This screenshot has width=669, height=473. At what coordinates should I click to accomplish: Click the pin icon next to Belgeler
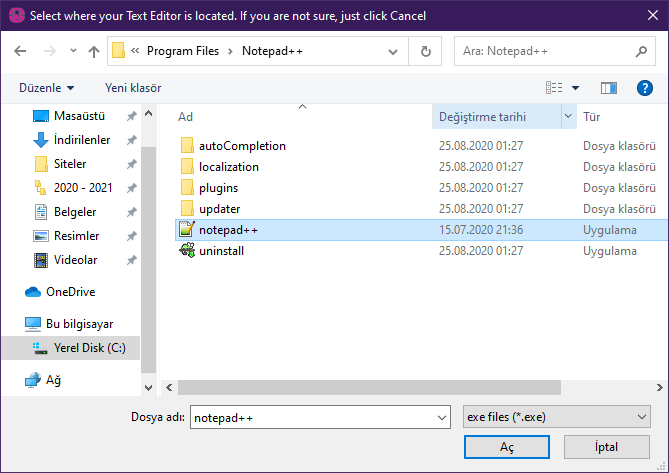coord(132,212)
